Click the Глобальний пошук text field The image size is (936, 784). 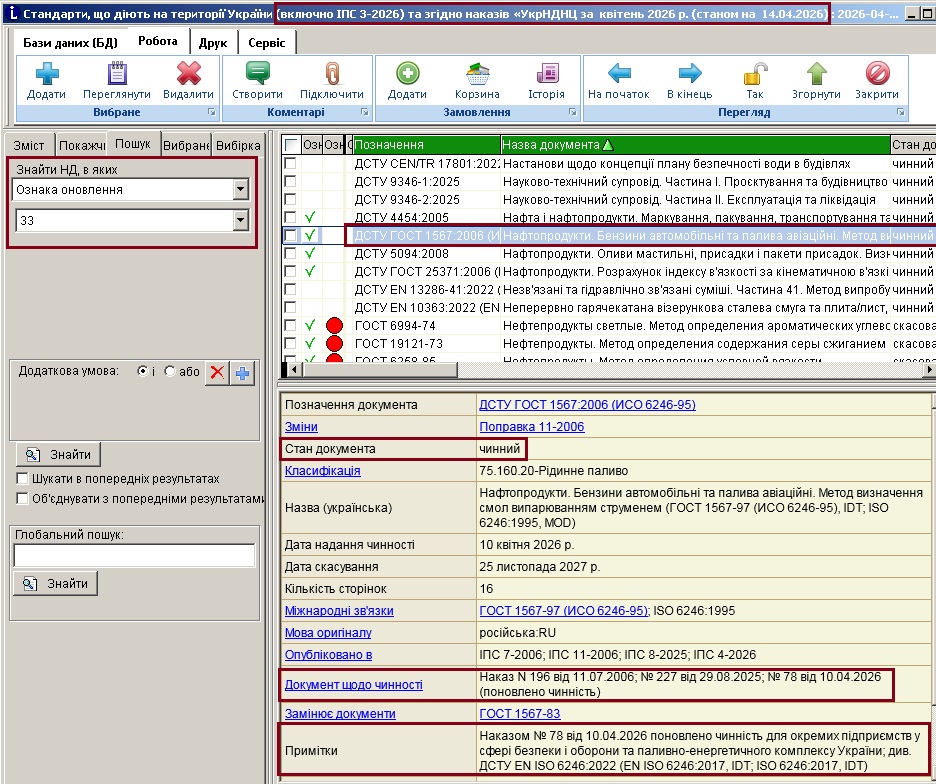pyautogui.click(x=134, y=555)
